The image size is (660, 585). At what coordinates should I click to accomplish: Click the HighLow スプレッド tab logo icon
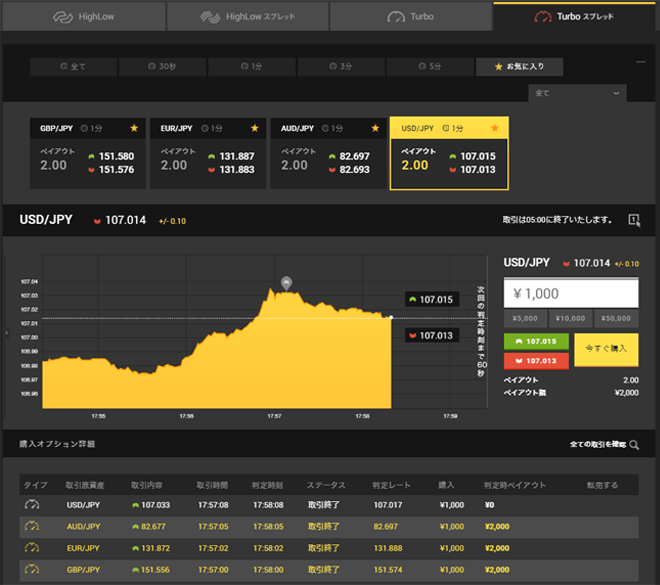click(x=210, y=17)
